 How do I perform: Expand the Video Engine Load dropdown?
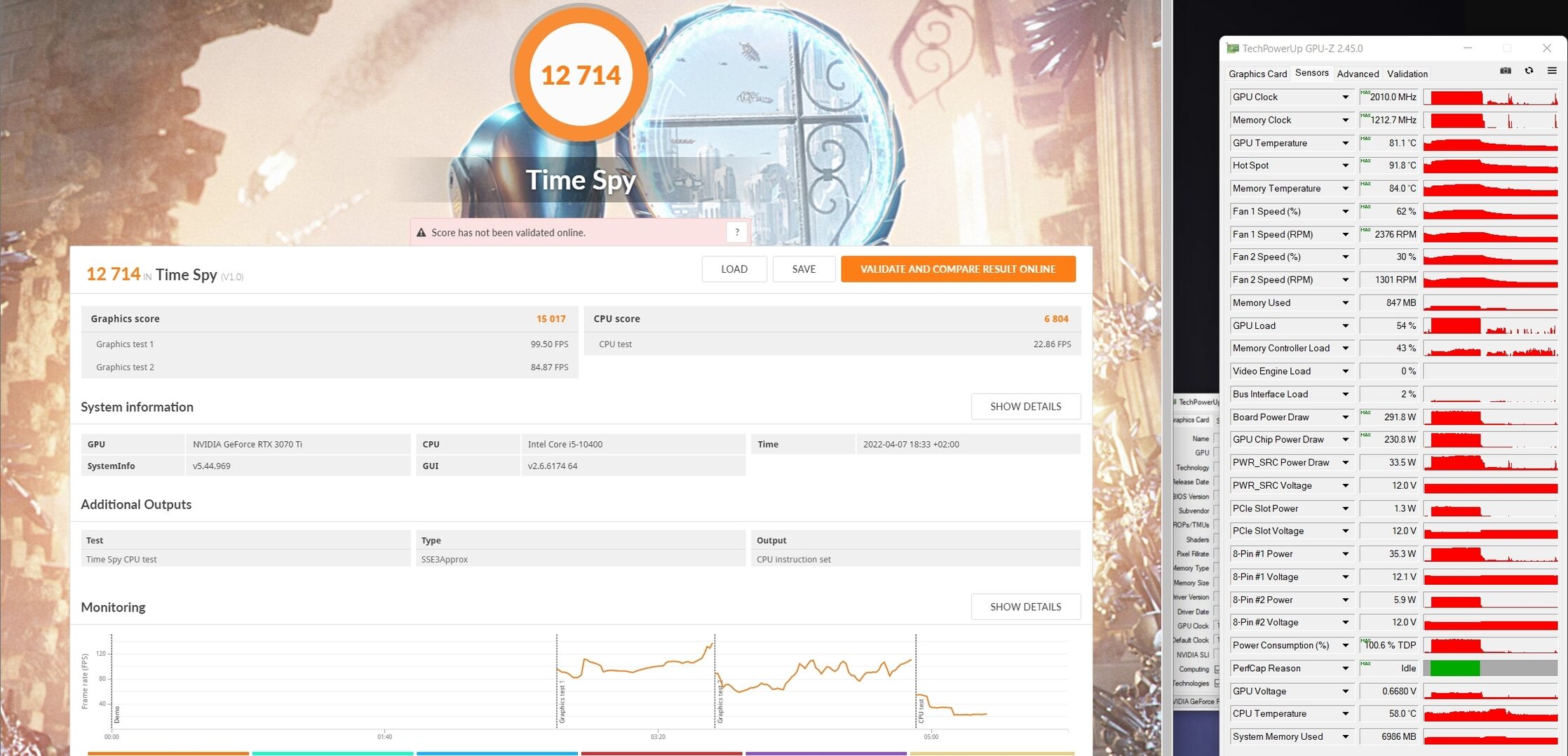click(x=1345, y=372)
